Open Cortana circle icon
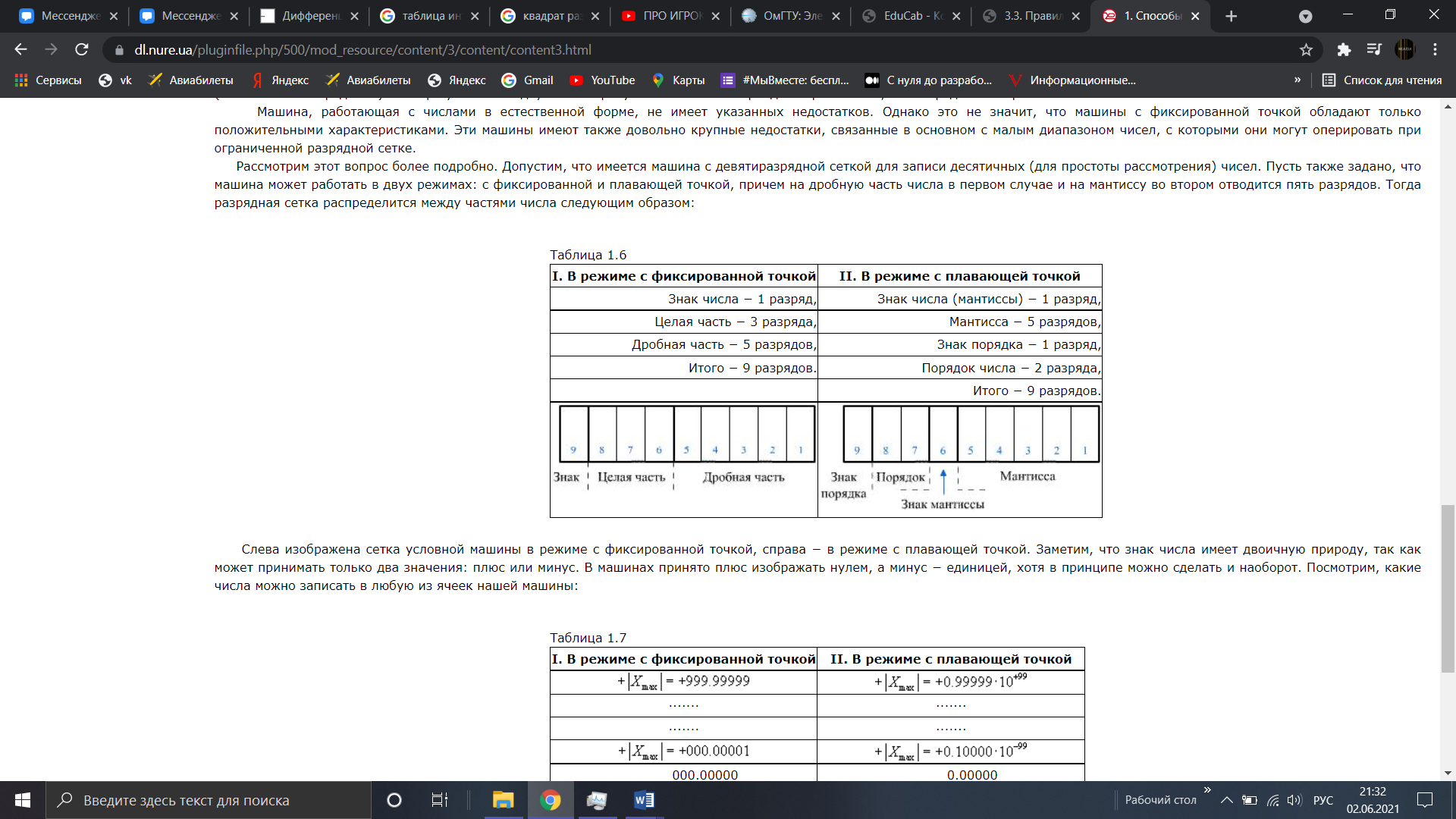This screenshot has width=1456, height=819. (394, 800)
